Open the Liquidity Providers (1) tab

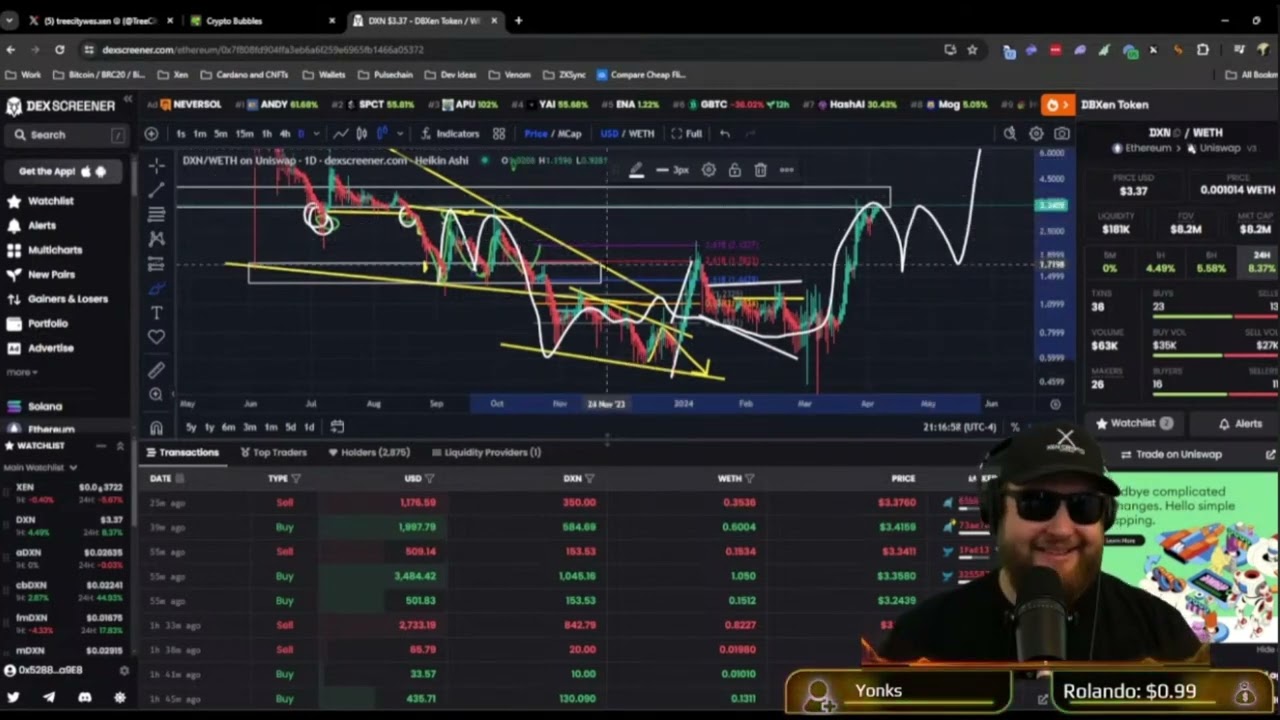486,452
